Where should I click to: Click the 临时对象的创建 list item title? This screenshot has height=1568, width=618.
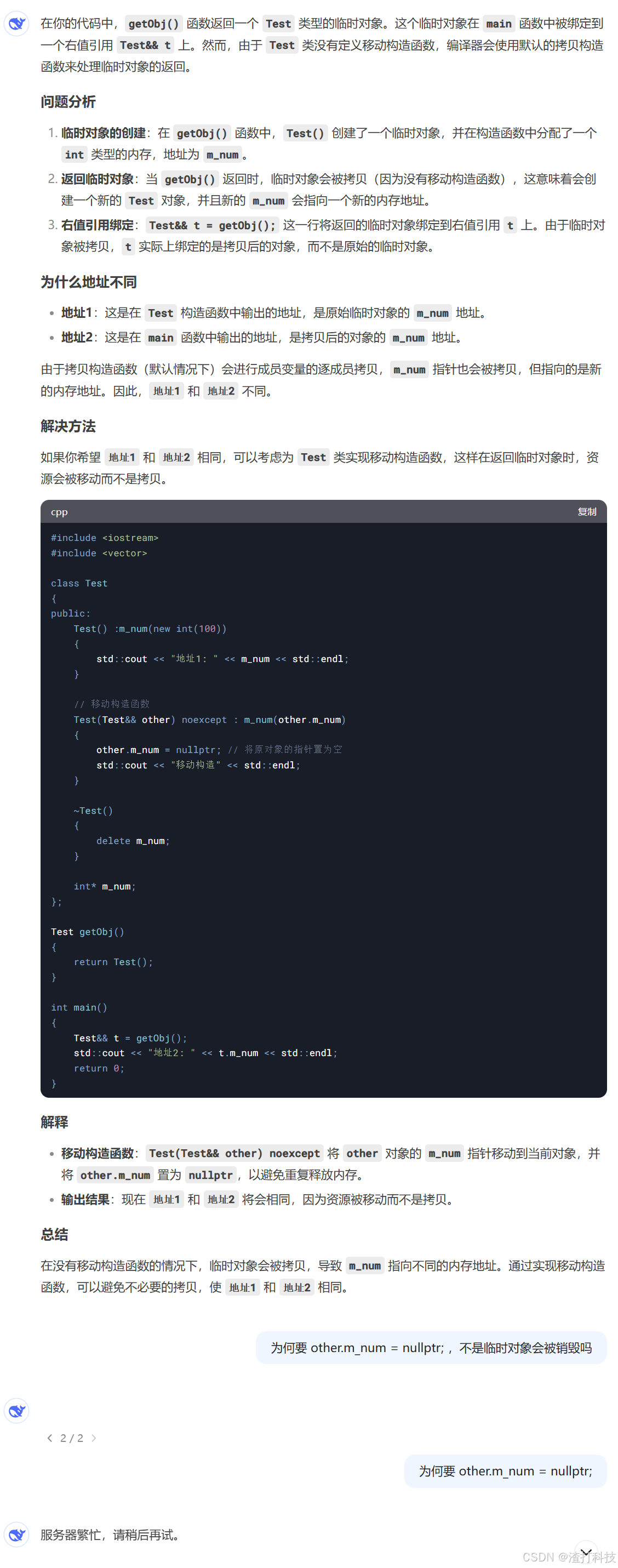click(x=104, y=133)
